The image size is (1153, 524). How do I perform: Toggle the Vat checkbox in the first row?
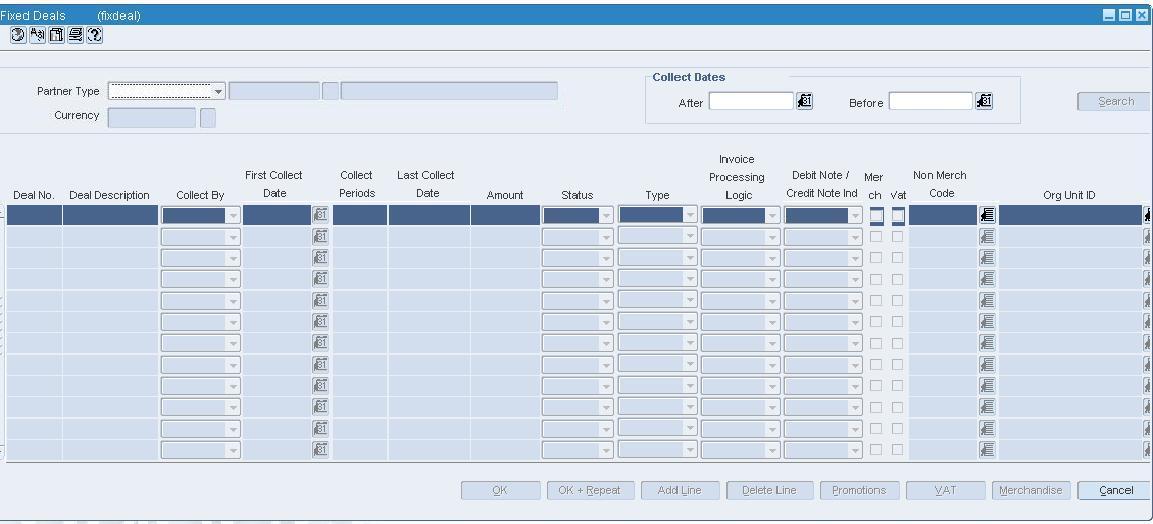pos(898,215)
